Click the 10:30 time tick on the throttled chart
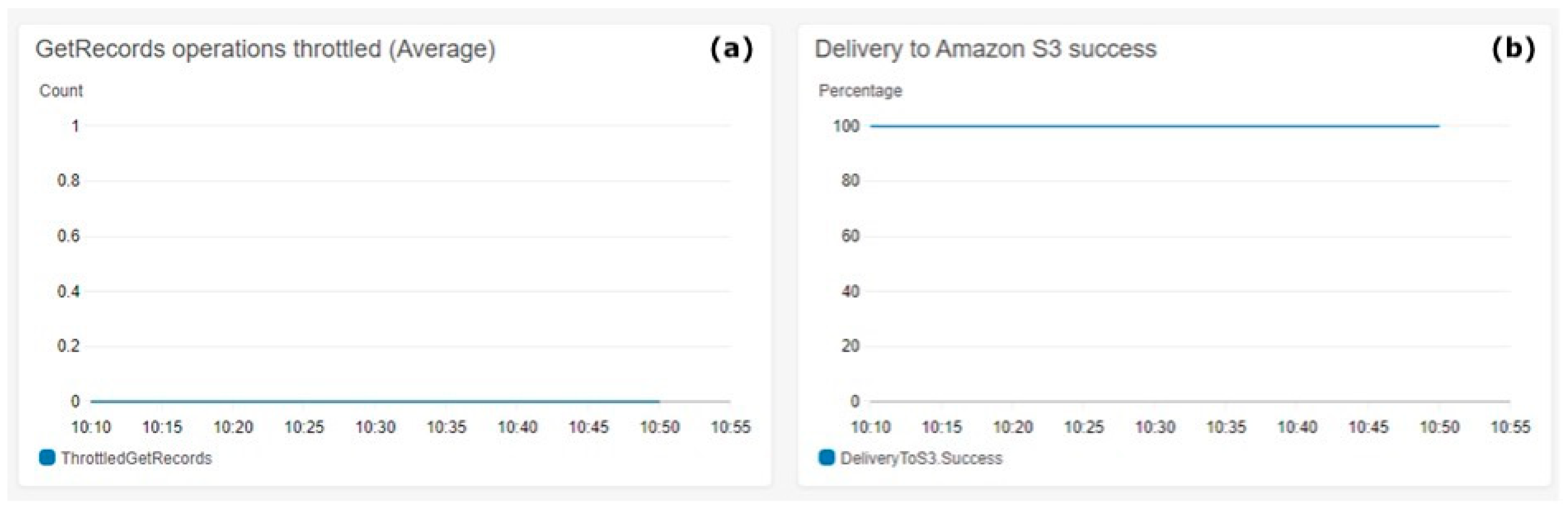 375,427
